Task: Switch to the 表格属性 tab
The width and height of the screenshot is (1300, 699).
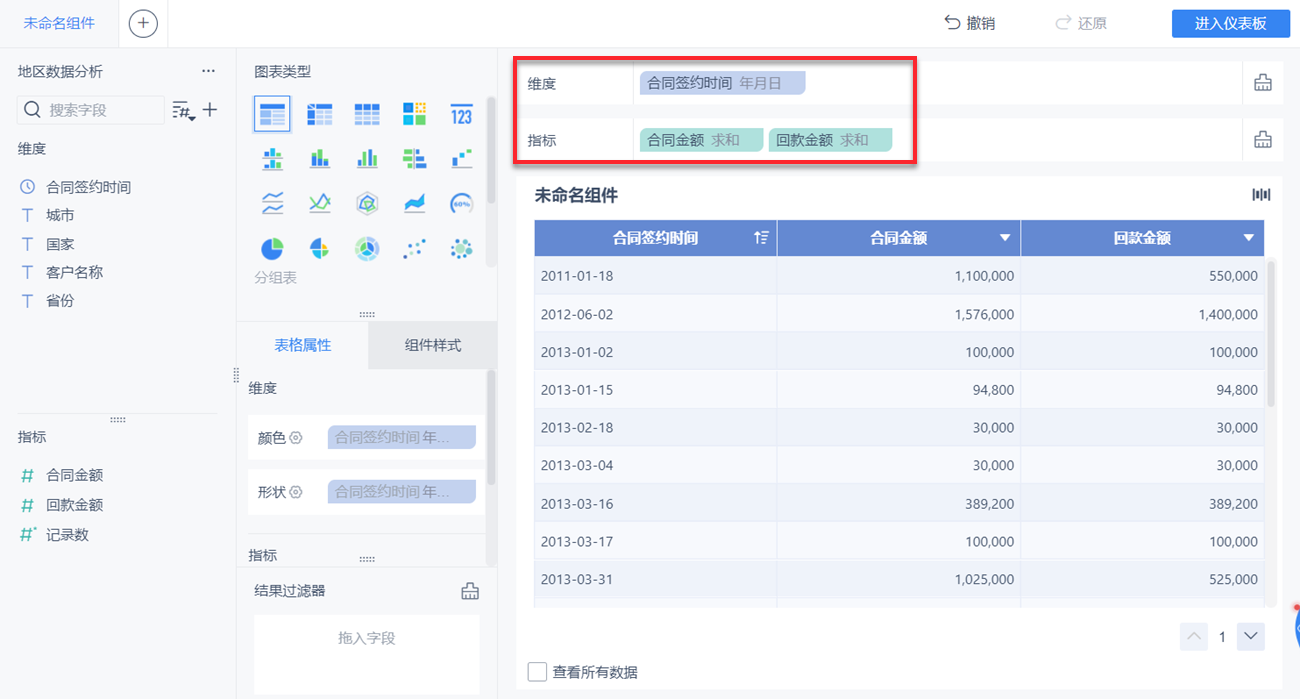Action: [x=303, y=345]
